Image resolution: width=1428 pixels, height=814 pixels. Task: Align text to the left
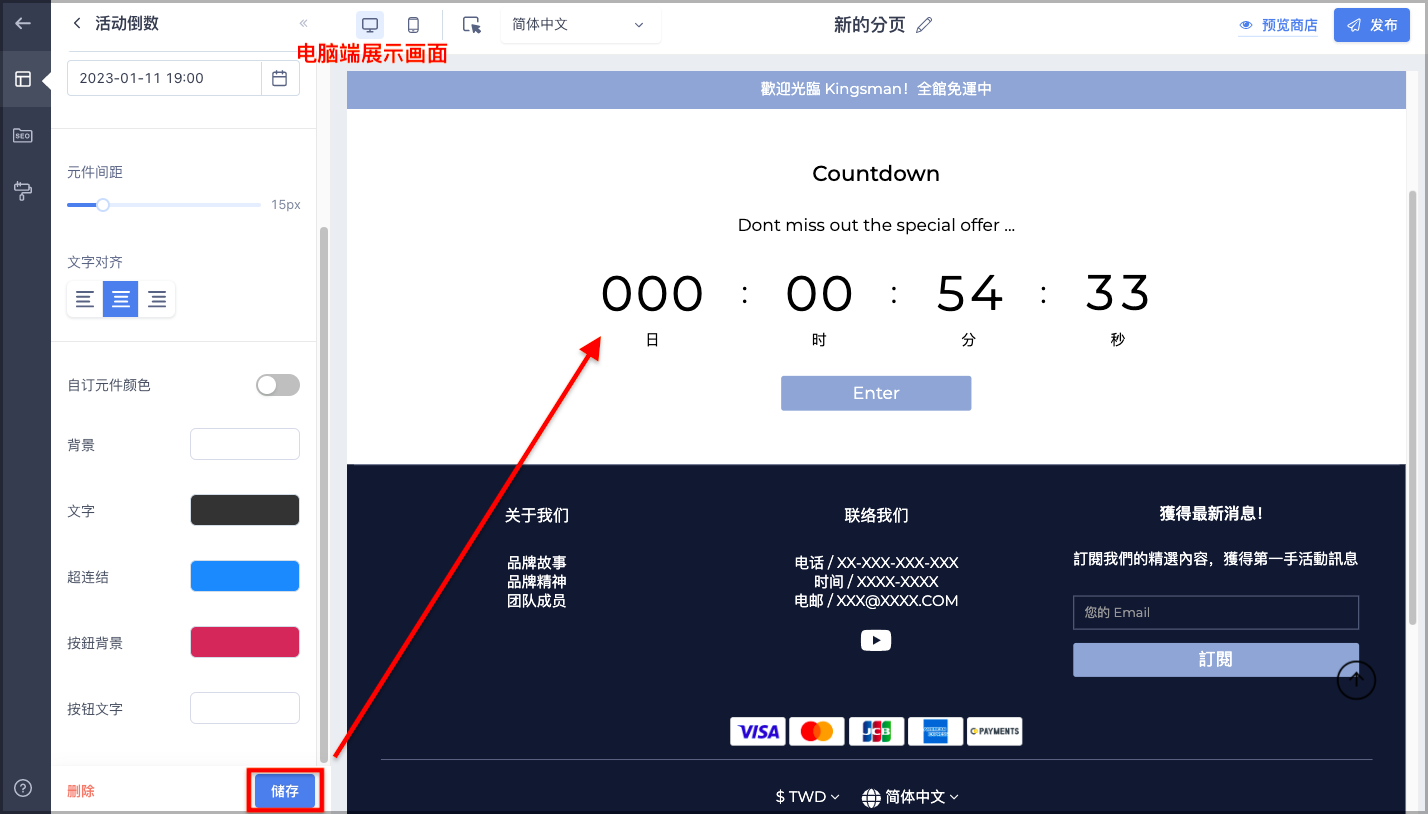point(85,299)
